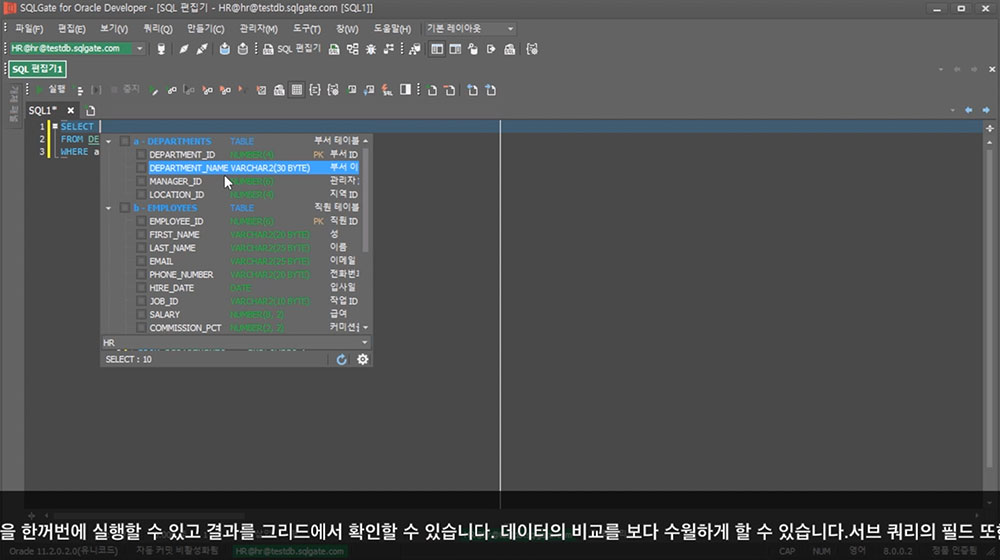1000x560 pixels.
Task: Click the debugger bug icon
Action: pyautogui.click(x=371, y=49)
